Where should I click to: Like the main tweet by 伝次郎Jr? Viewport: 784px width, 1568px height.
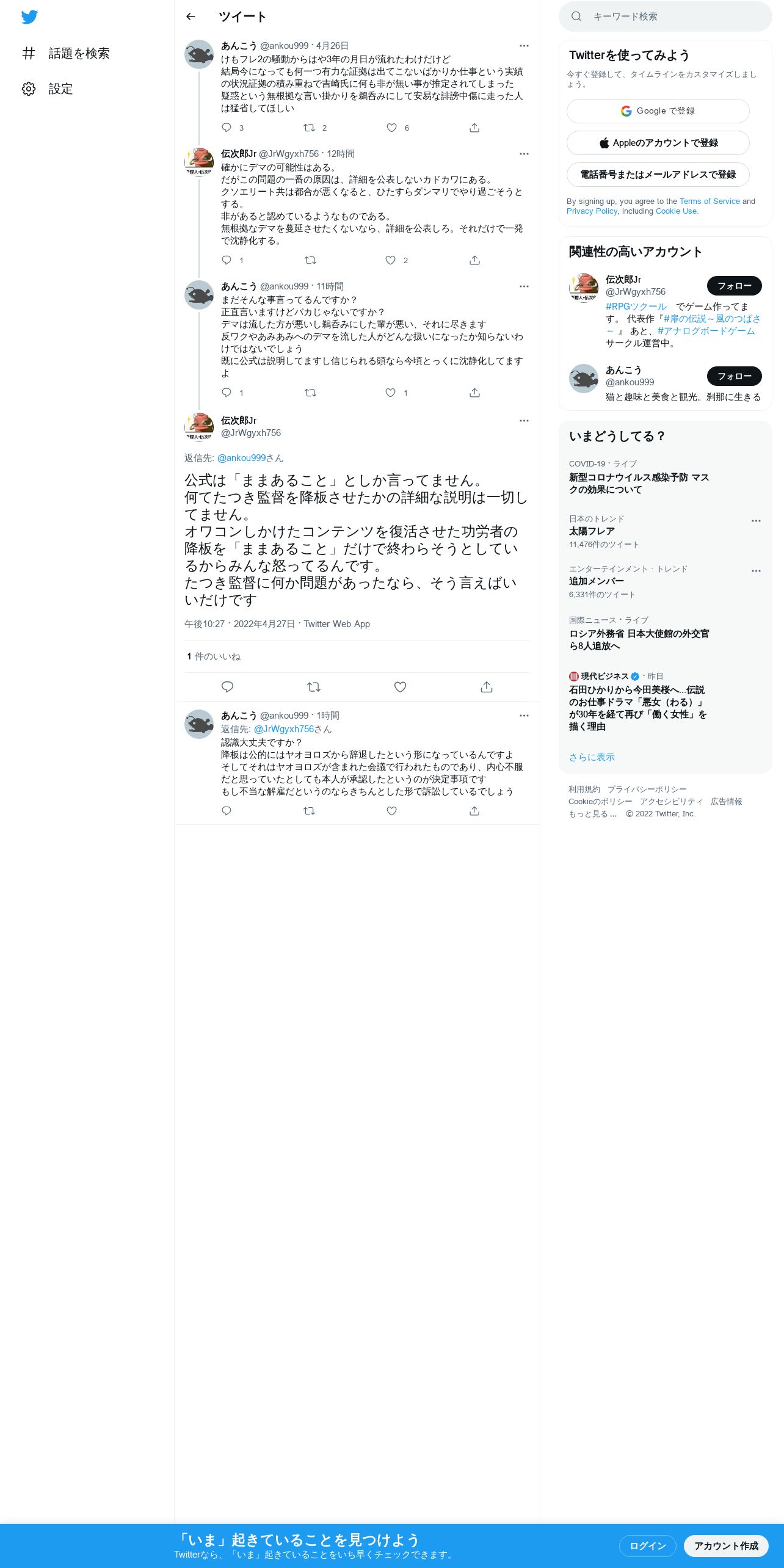pos(400,687)
